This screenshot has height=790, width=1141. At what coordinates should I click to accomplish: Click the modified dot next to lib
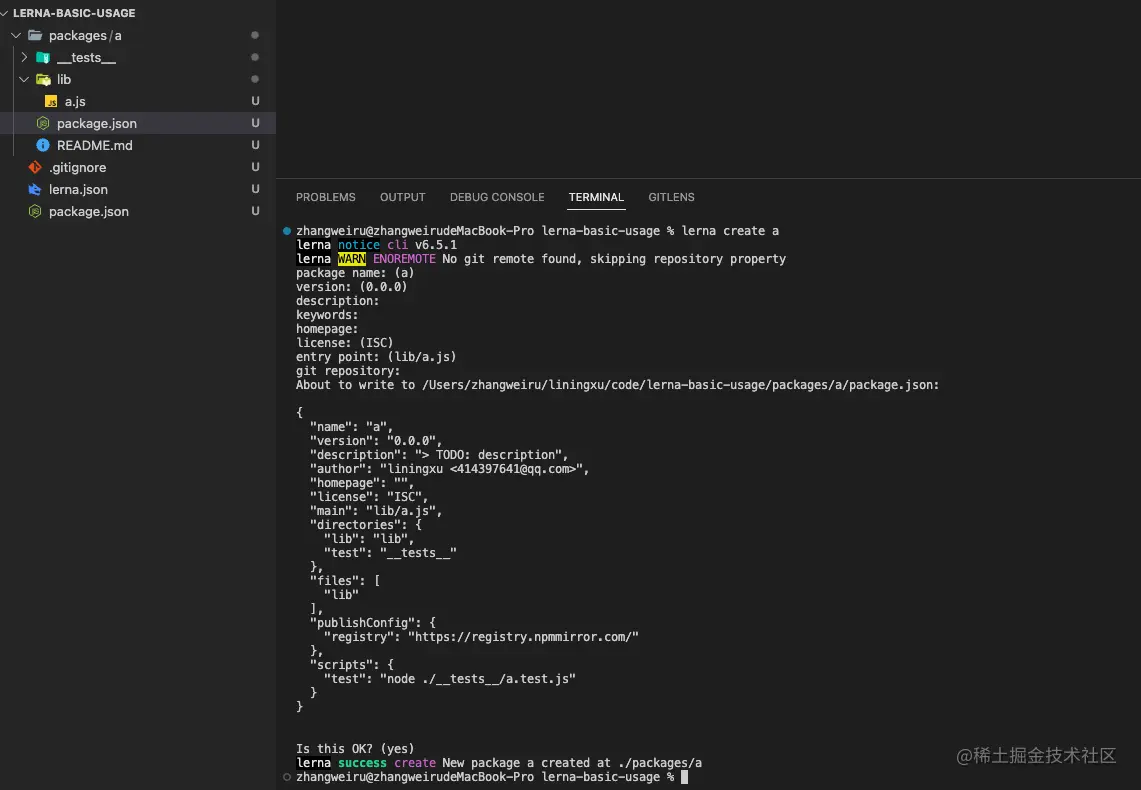[255, 79]
